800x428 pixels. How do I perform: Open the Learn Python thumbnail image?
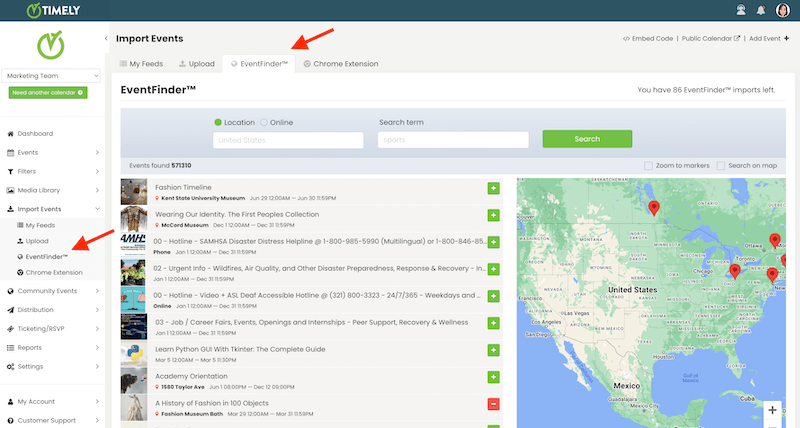tap(134, 354)
